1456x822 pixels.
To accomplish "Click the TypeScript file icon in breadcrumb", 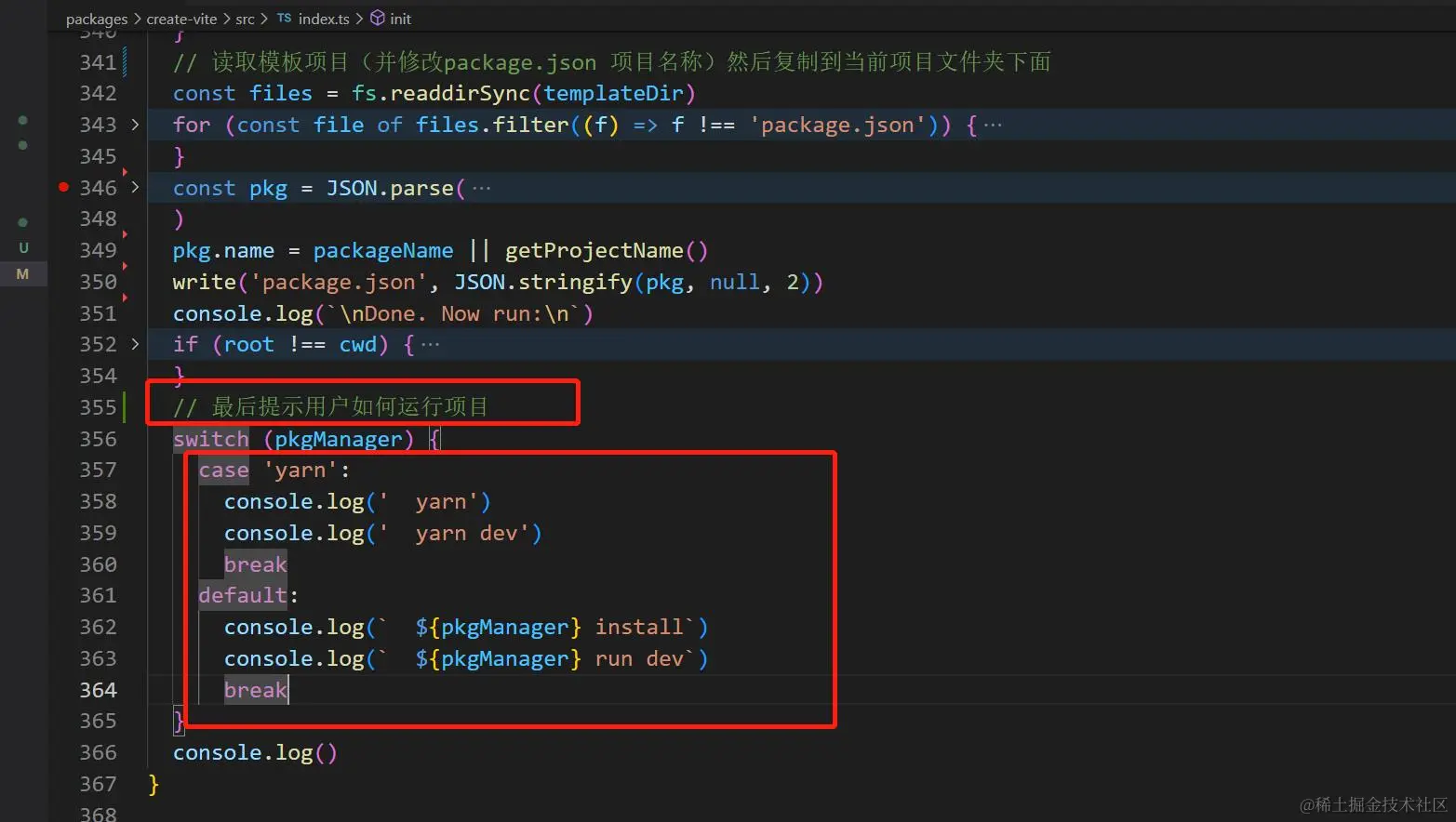I will click(x=284, y=19).
